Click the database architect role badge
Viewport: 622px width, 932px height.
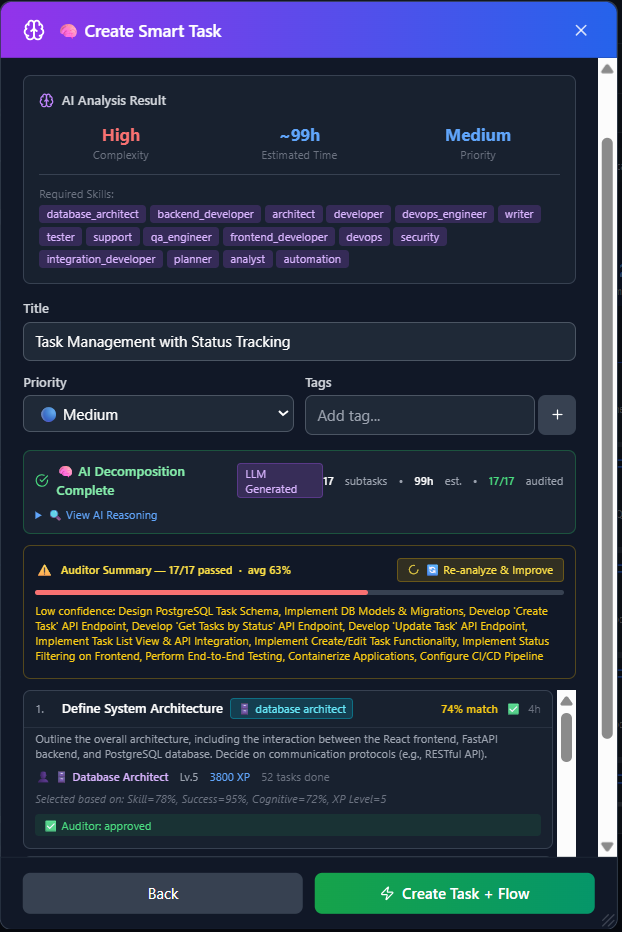tap(291, 709)
